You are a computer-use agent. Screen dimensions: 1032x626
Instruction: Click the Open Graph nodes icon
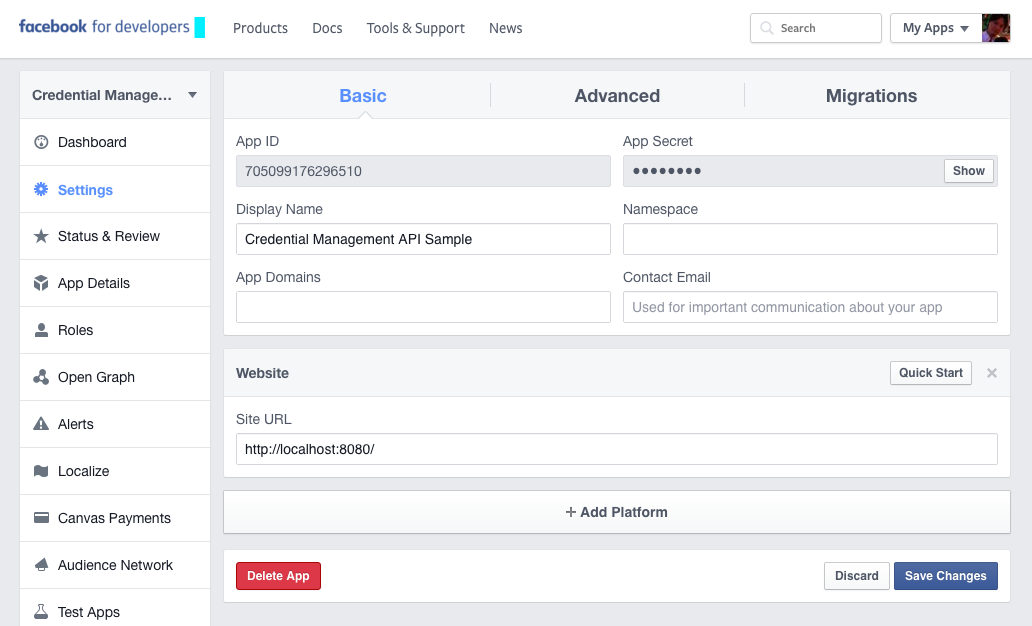click(x=41, y=377)
